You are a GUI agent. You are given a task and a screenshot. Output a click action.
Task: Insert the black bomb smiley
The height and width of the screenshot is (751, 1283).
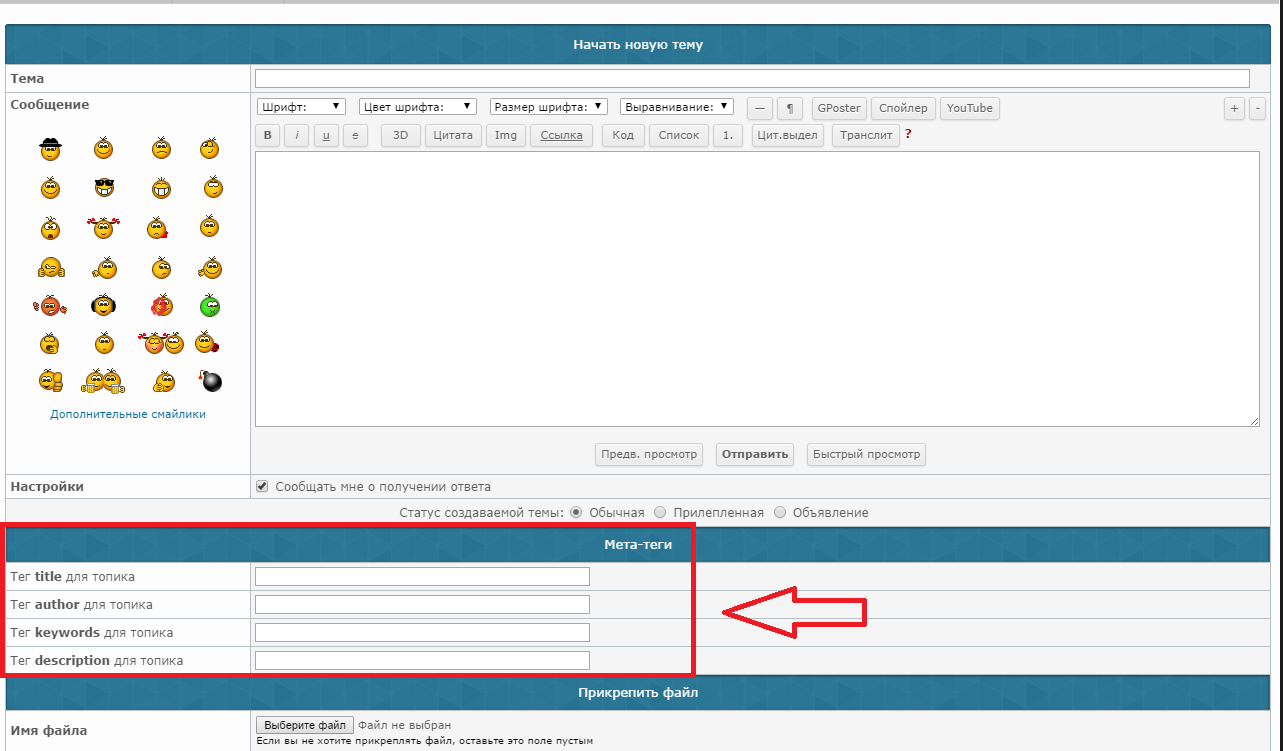coord(210,381)
